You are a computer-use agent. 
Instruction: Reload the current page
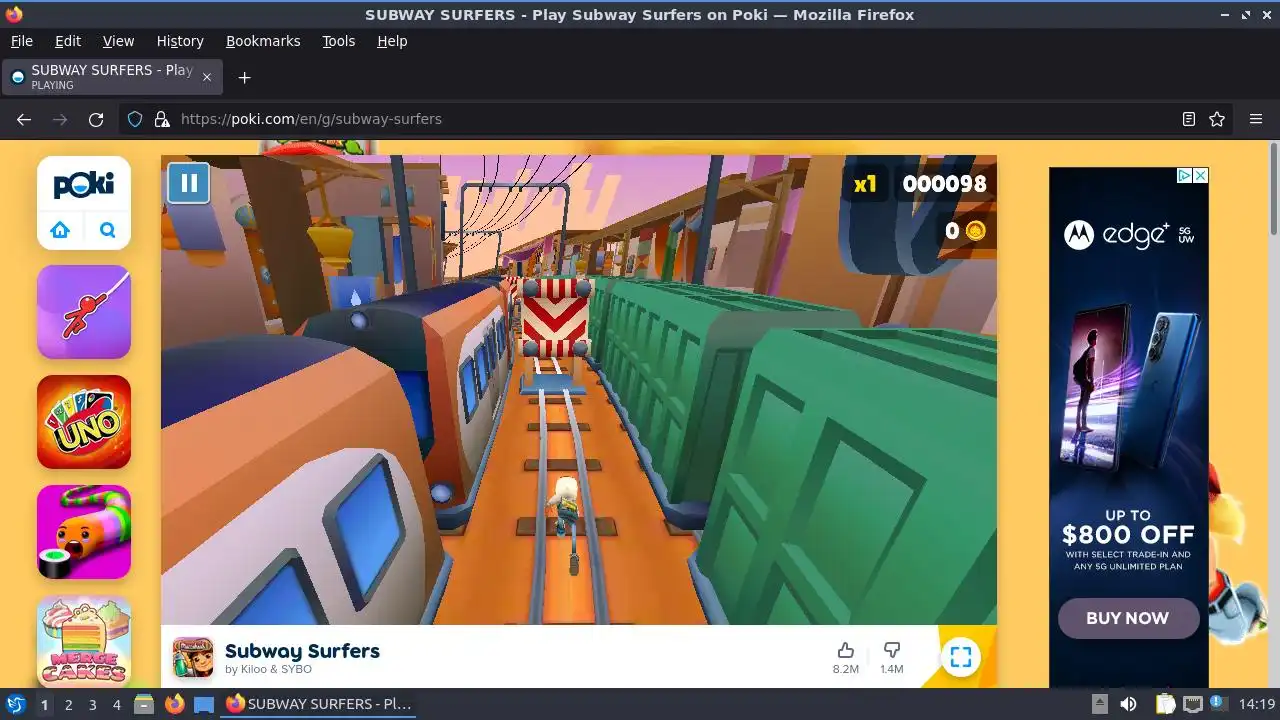(x=96, y=119)
